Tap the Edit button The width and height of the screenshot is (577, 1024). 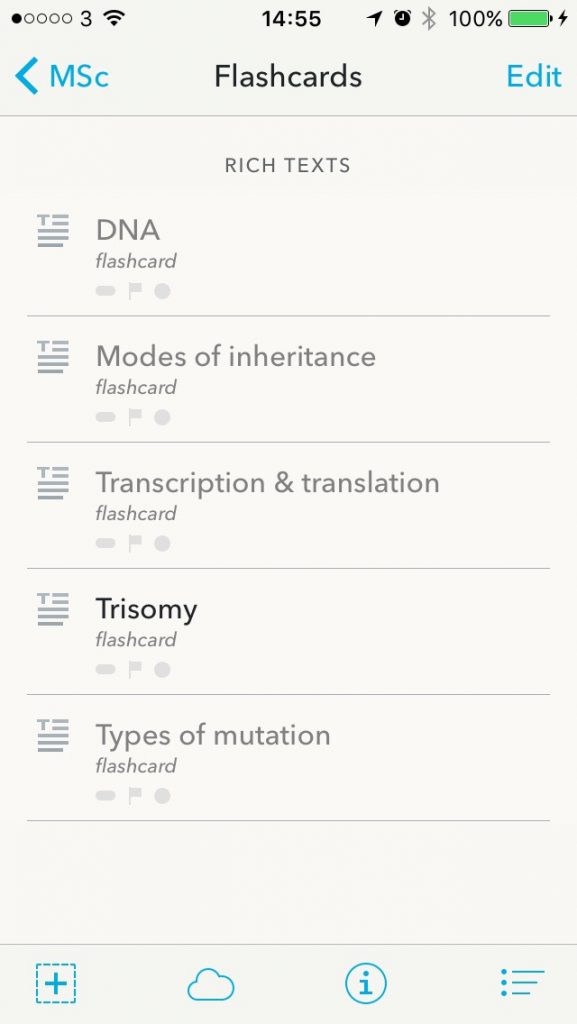[x=534, y=76]
